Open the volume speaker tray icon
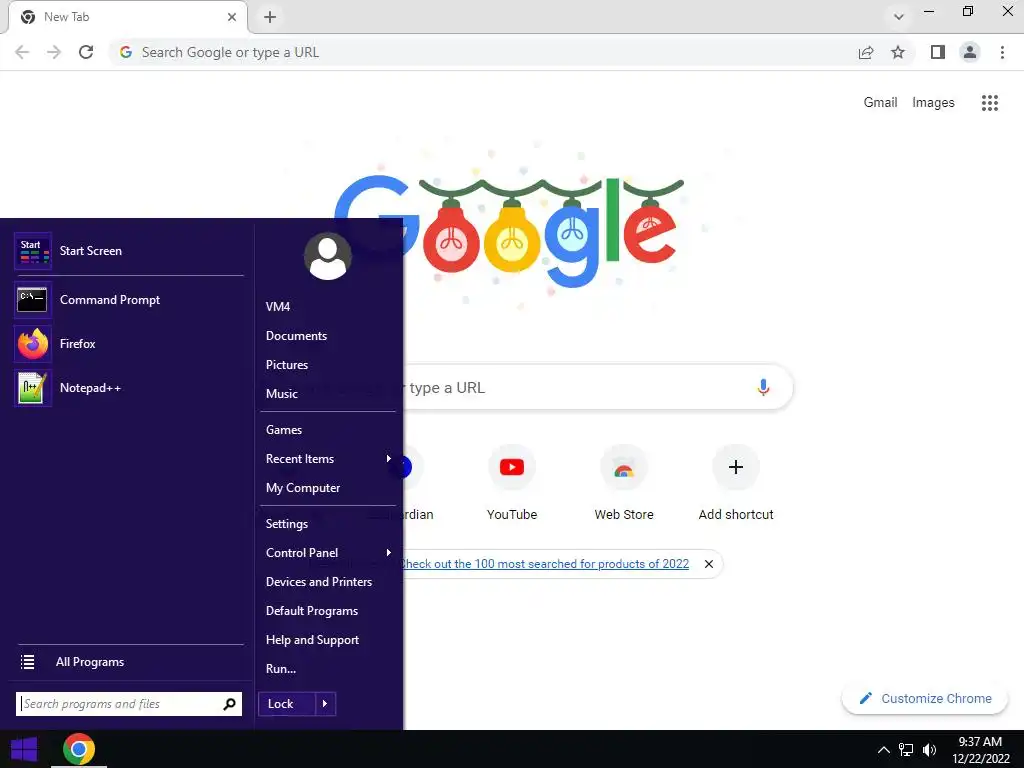1024x768 pixels. [929, 750]
